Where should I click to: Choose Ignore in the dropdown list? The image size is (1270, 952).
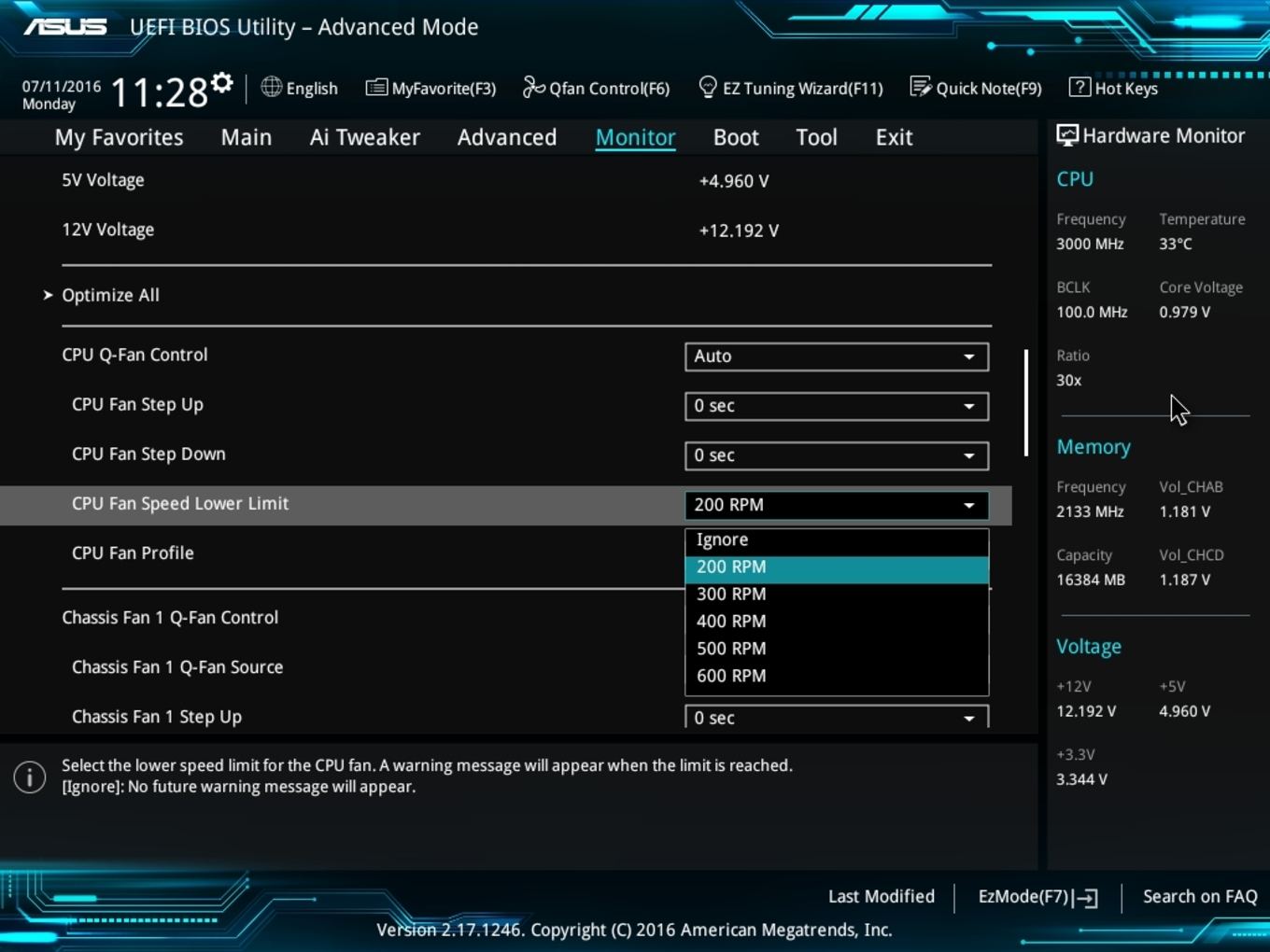(837, 539)
